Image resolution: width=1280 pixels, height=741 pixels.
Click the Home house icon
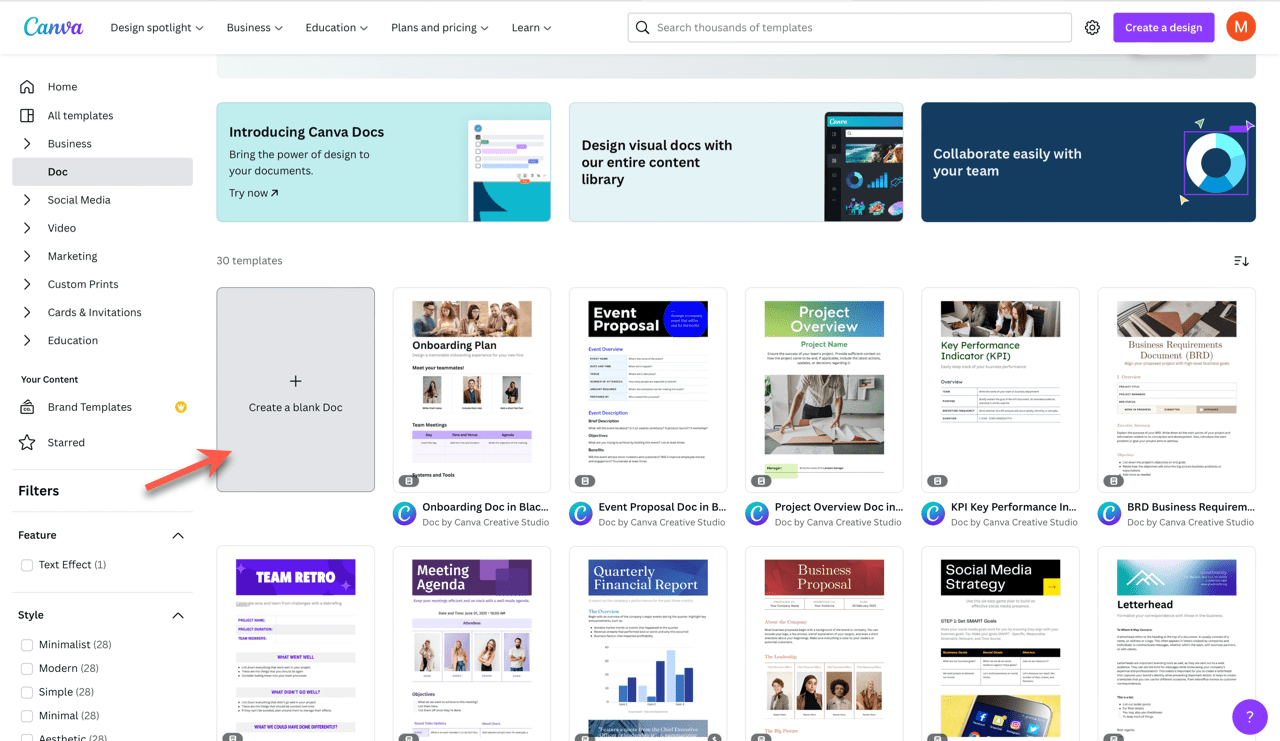[27, 87]
